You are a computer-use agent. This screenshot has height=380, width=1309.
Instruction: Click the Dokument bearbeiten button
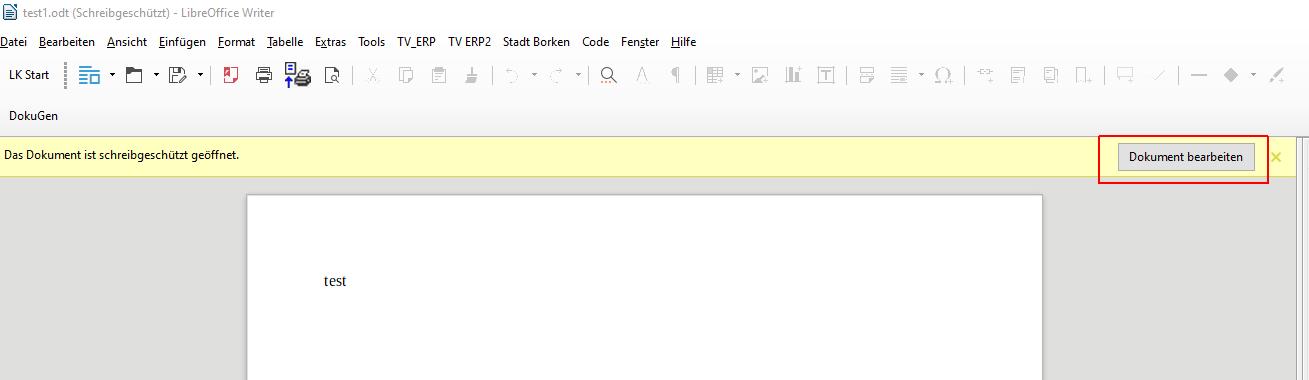click(x=1186, y=157)
